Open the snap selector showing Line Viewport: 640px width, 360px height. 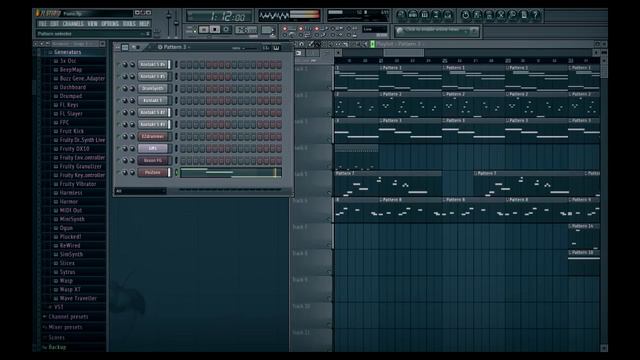[374, 29]
